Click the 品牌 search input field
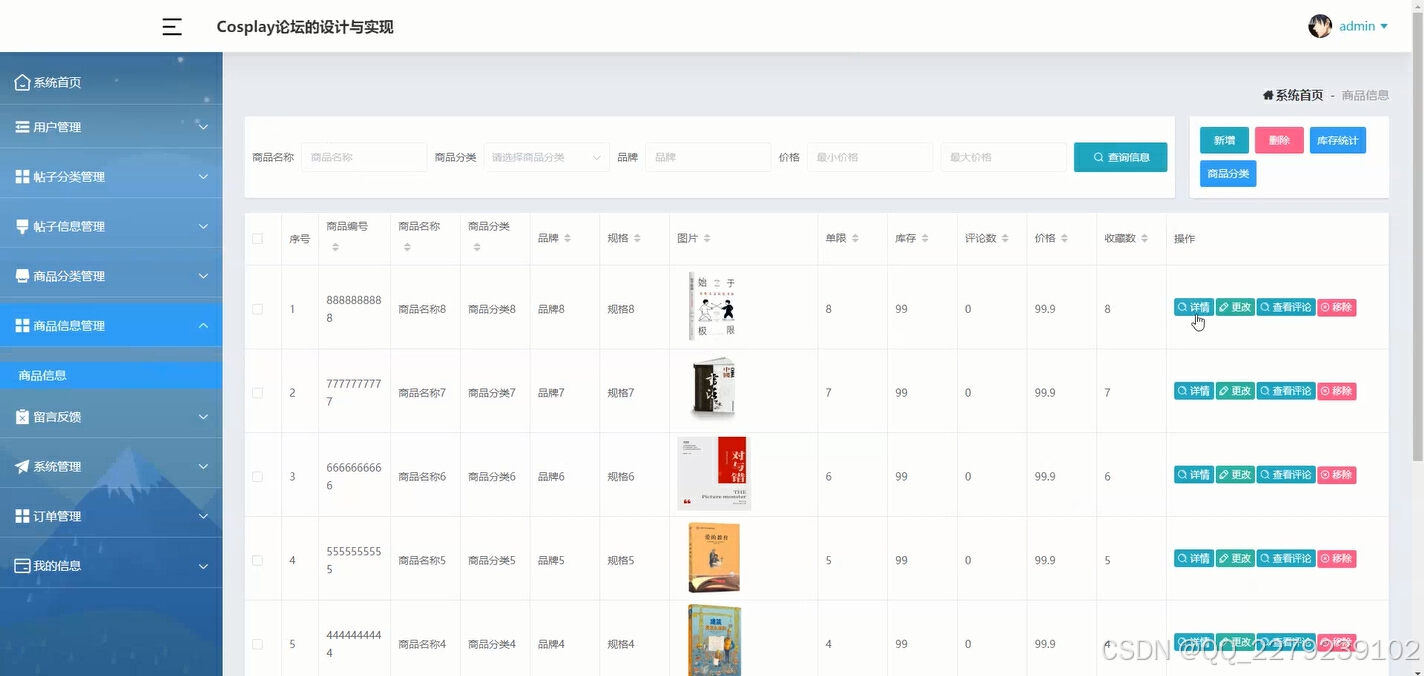Screen dimensions: 1424x676 708,157
